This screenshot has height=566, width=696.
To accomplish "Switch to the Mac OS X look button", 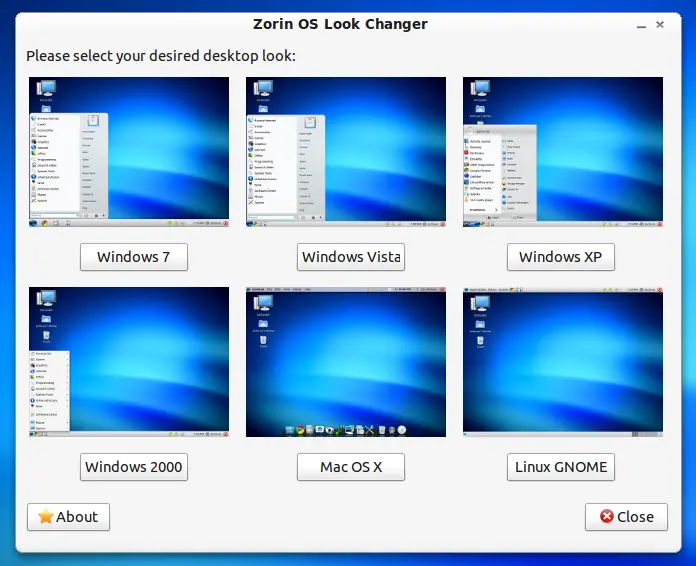I will tap(351, 467).
